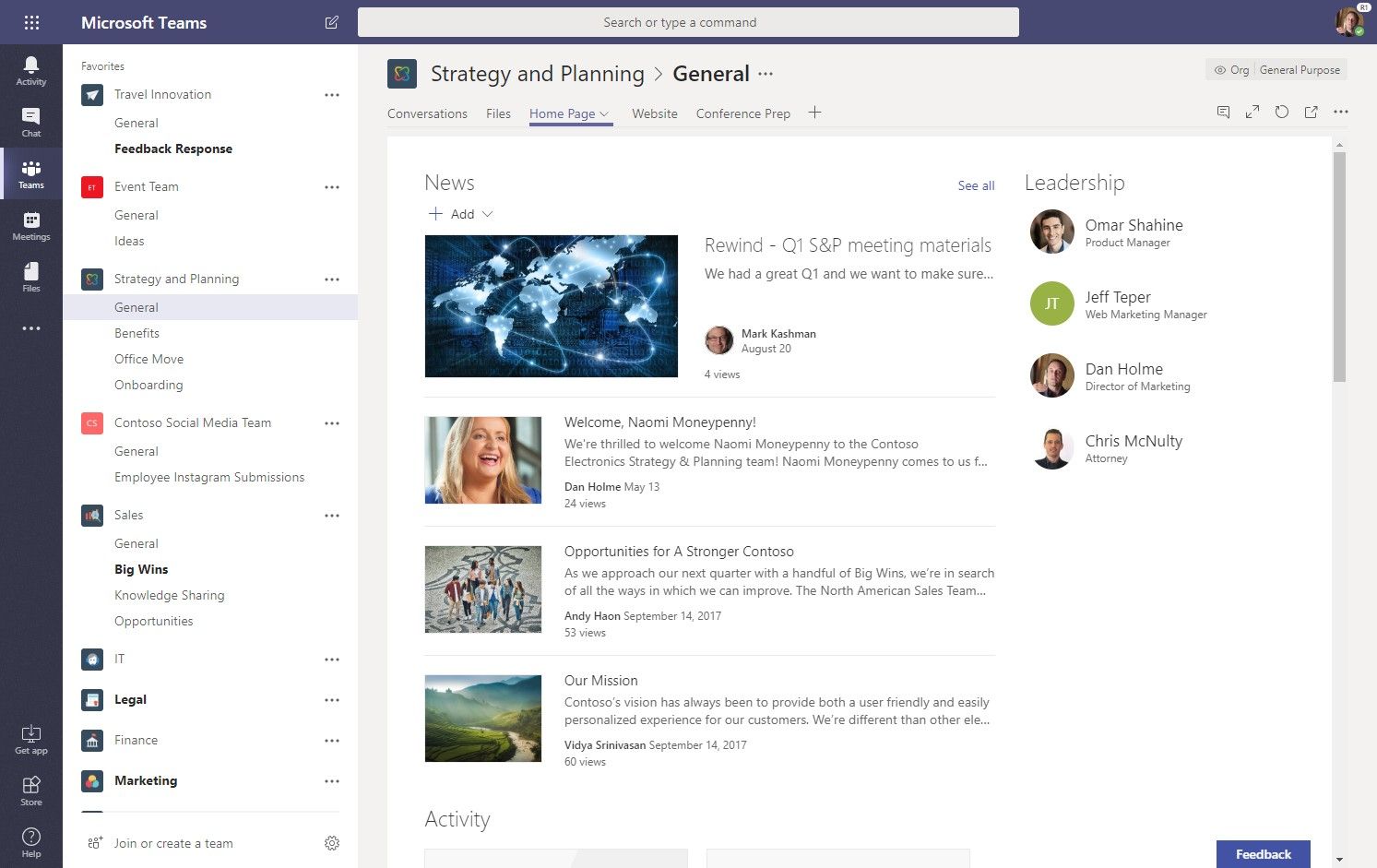Open tab conversation icon in the toolbar
The image size is (1377, 868).
(1223, 112)
